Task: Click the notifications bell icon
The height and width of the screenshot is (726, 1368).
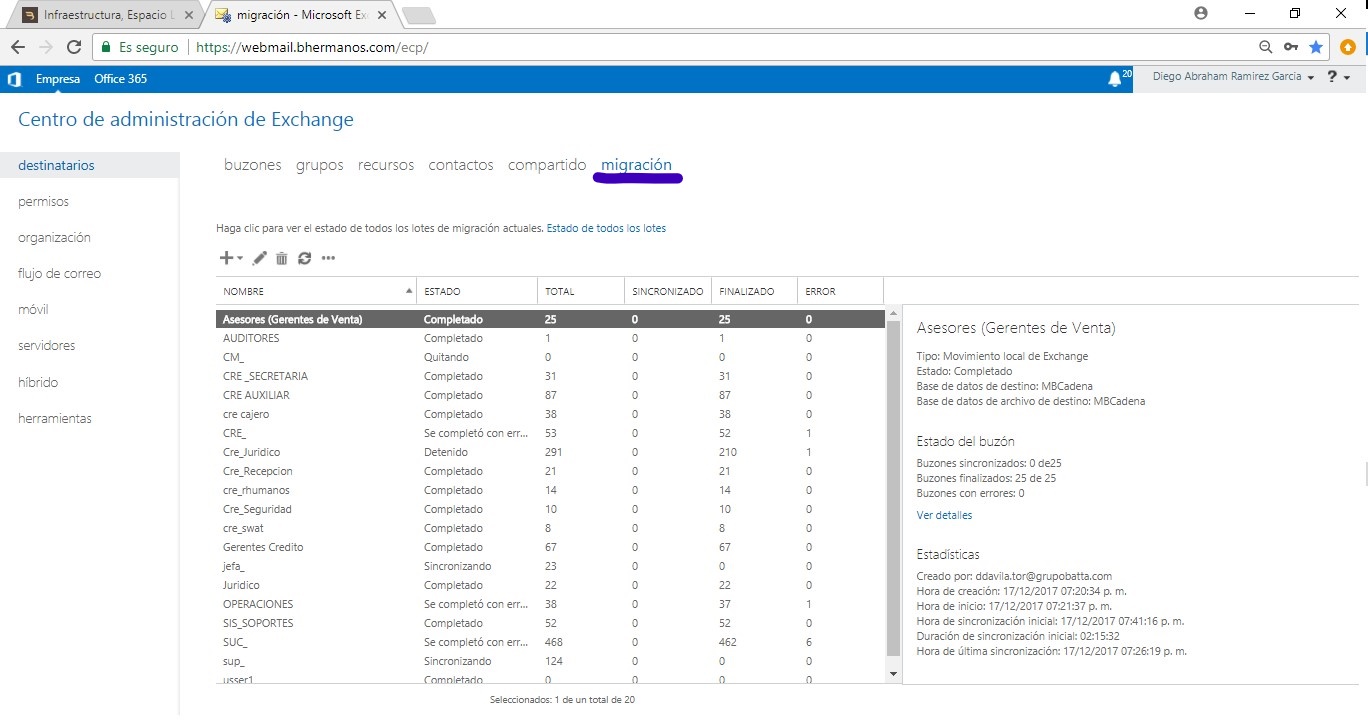Action: pos(1115,79)
